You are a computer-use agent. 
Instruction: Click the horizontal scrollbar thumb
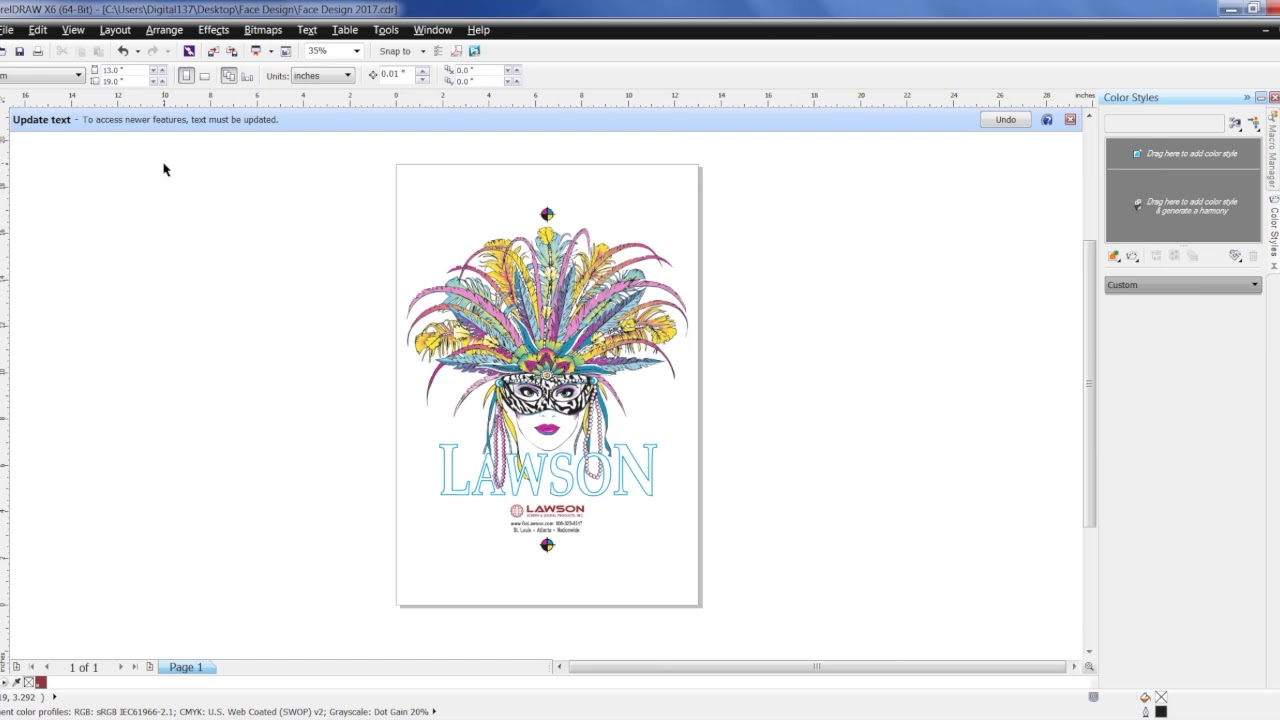coord(816,667)
